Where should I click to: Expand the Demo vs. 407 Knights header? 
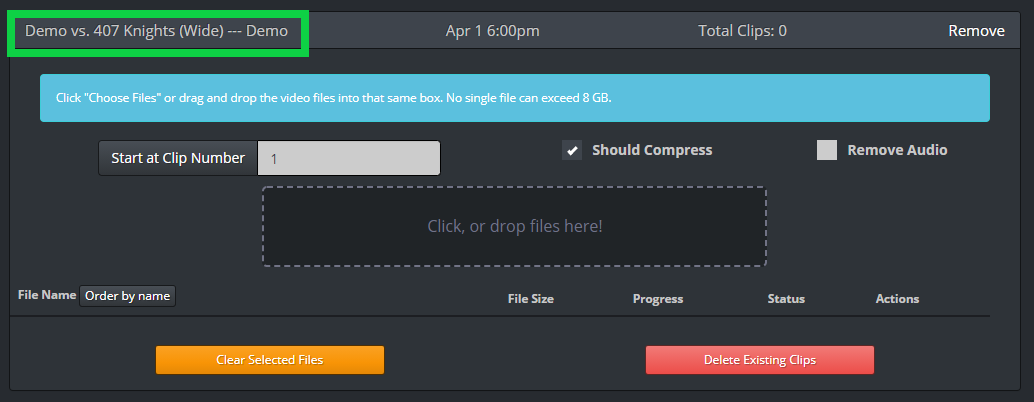(156, 31)
